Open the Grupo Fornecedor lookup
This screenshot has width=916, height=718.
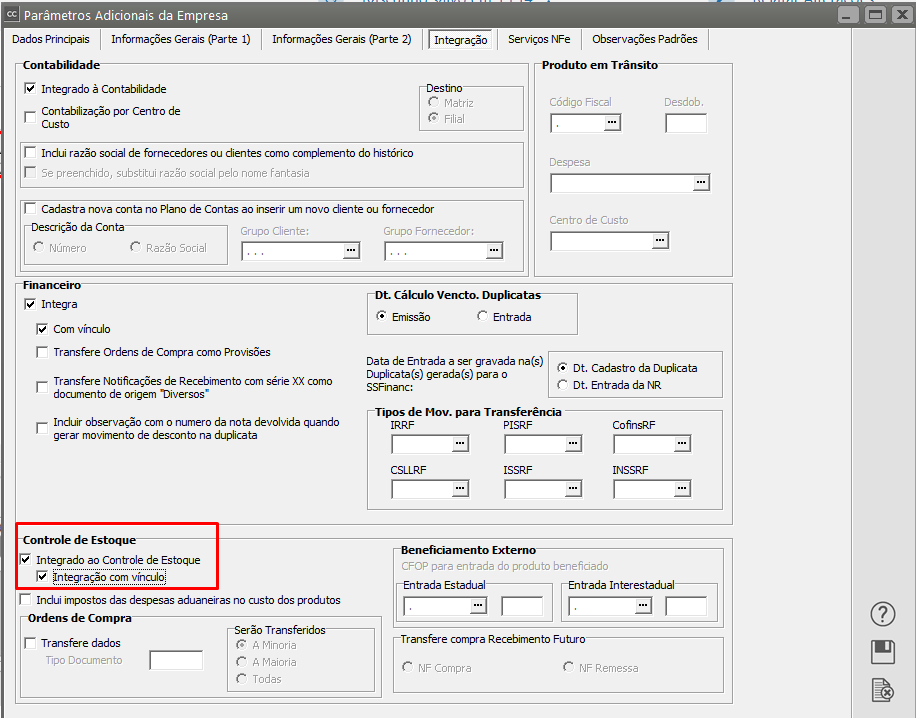[494, 251]
